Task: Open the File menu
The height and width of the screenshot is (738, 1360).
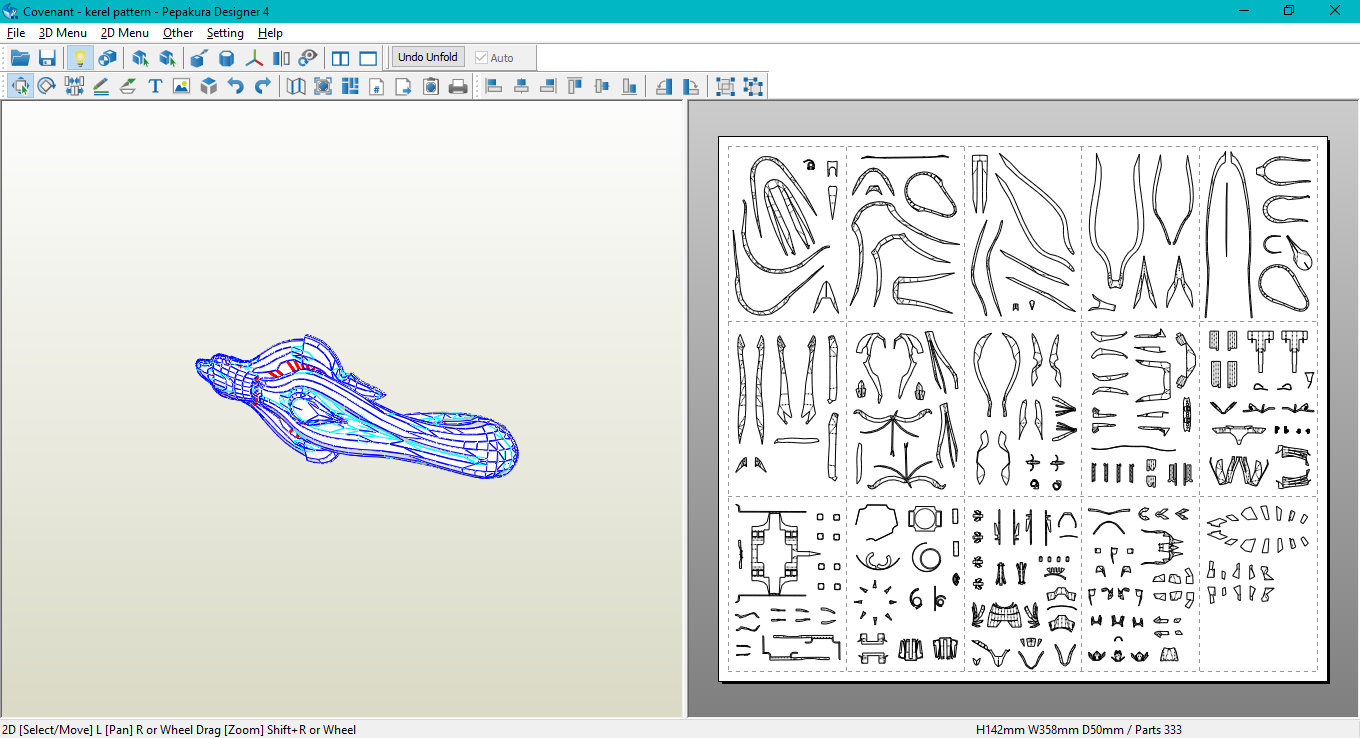Action: [x=16, y=33]
